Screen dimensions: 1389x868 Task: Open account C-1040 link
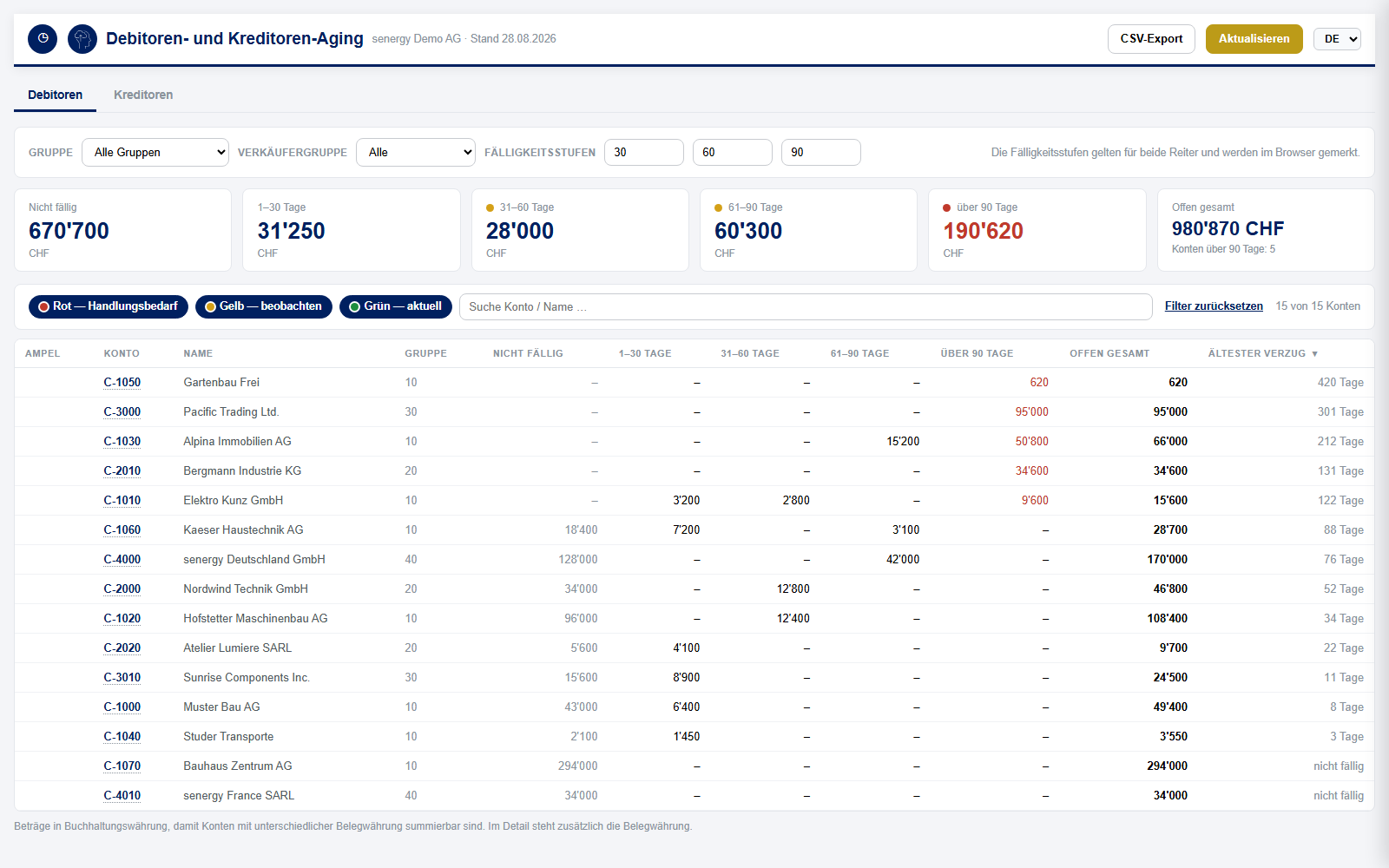click(122, 737)
